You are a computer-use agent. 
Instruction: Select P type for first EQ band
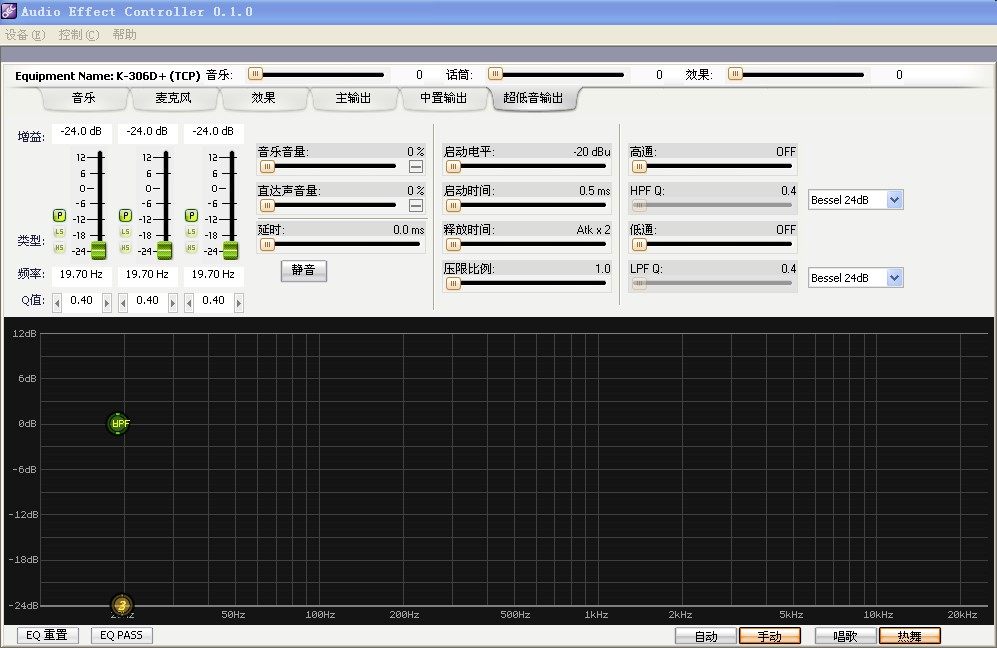[x=59, y=215]
